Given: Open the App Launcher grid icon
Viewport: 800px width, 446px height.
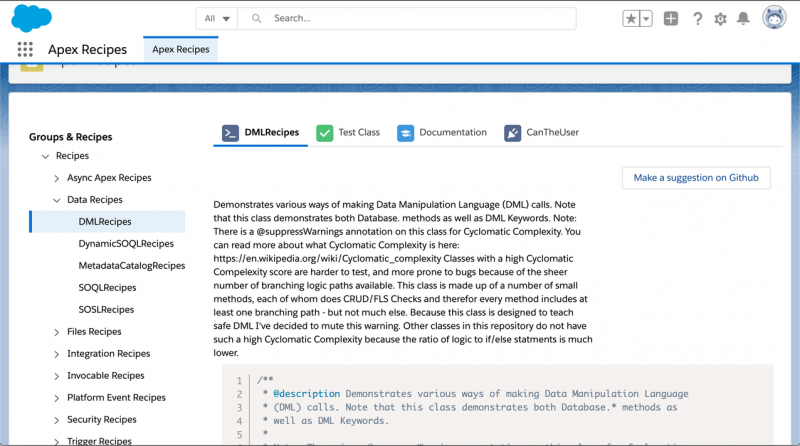Looking at the screenshot, I should pos(25,49).
